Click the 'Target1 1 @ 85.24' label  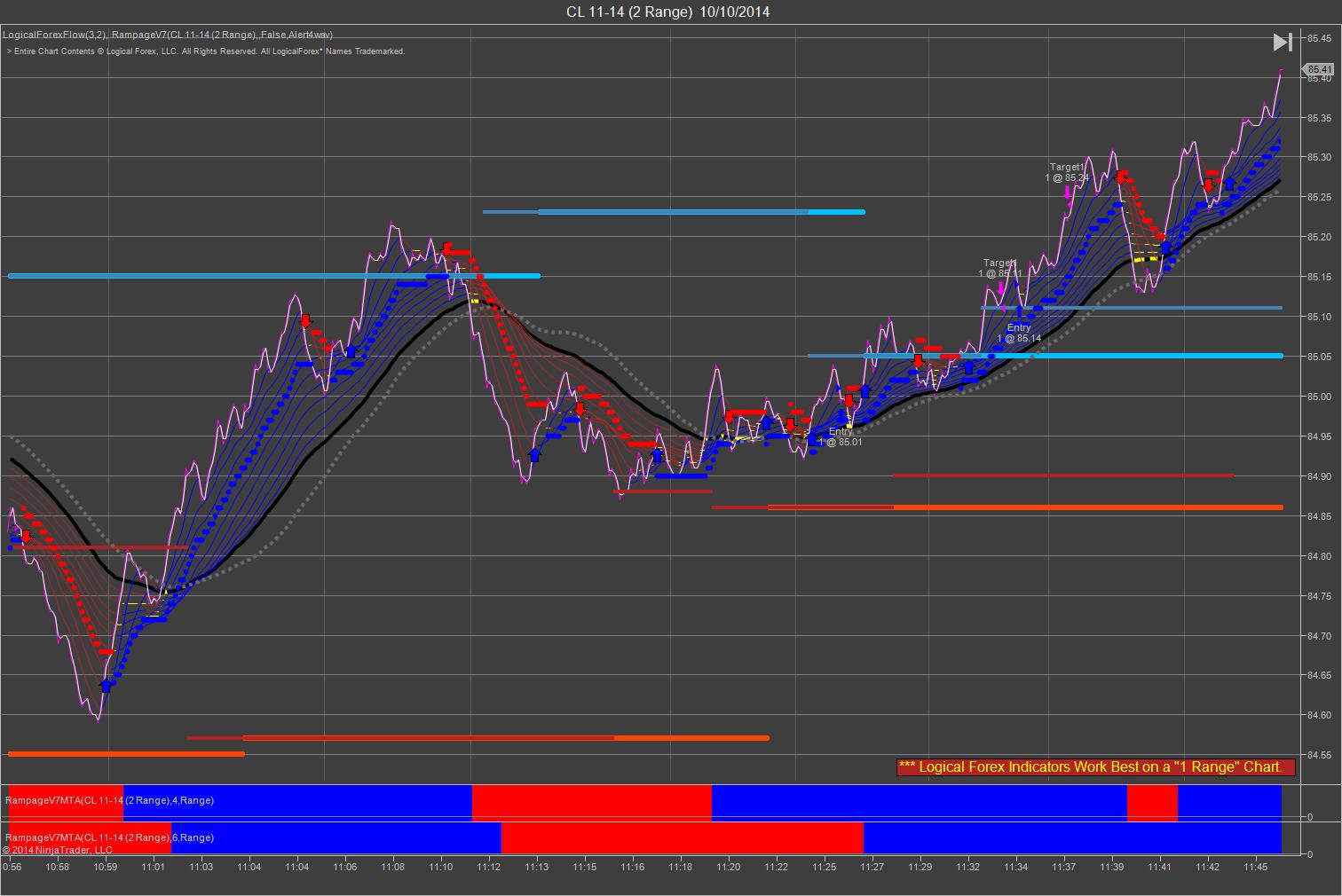(x=1067, y=172)
